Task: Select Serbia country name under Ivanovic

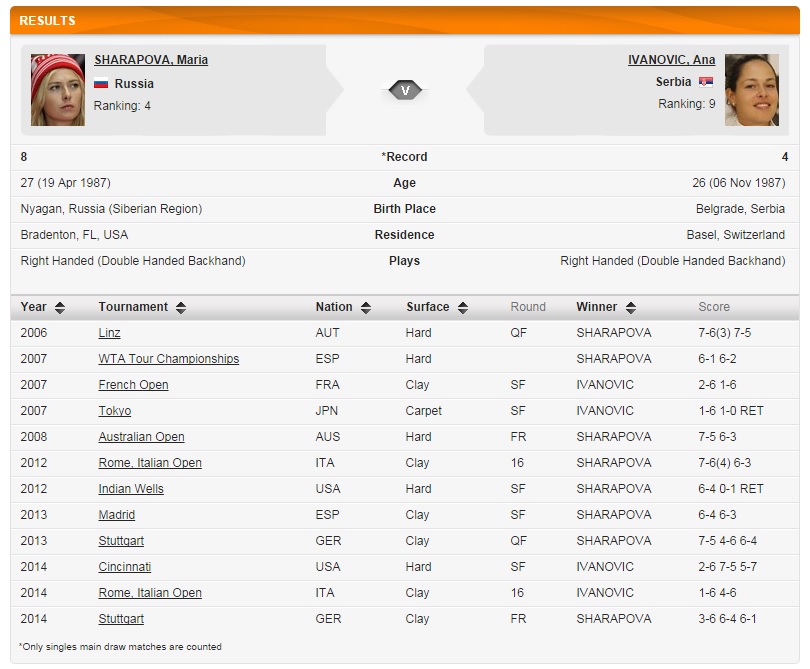Action: click(673, 82)
